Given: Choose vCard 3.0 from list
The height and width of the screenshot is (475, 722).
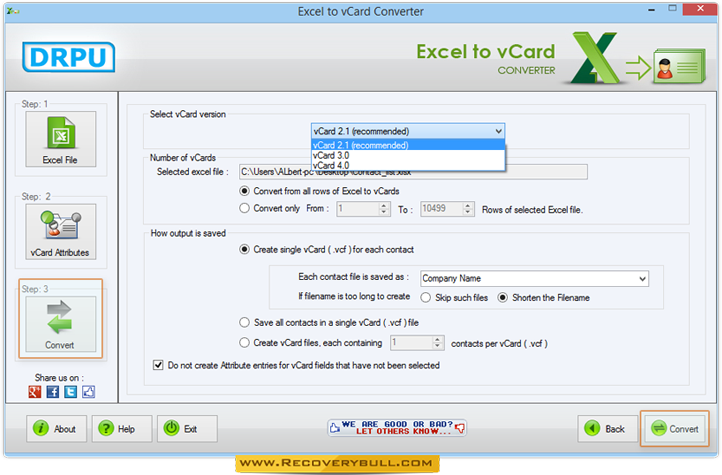Looking at the screenshot, I should pos(408,155).
